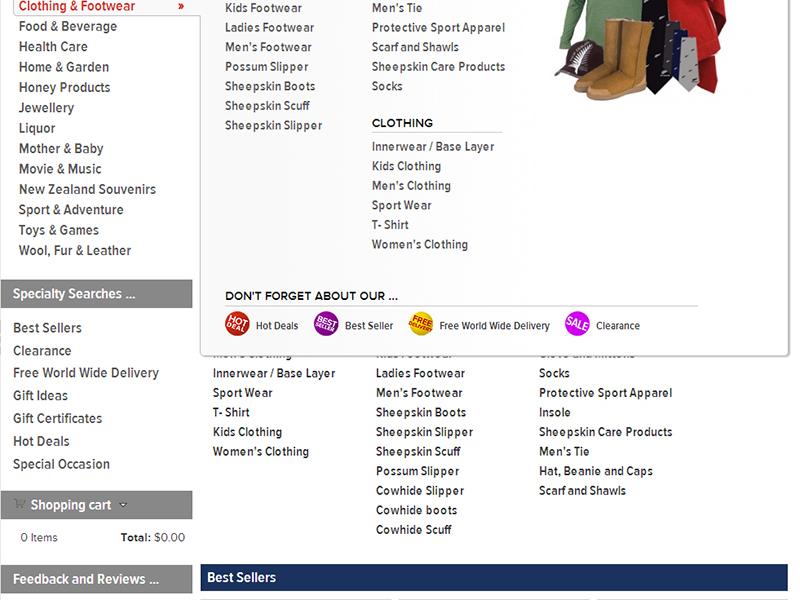
Task: Click the purple Best Seller badge icon
Action: 326,324
